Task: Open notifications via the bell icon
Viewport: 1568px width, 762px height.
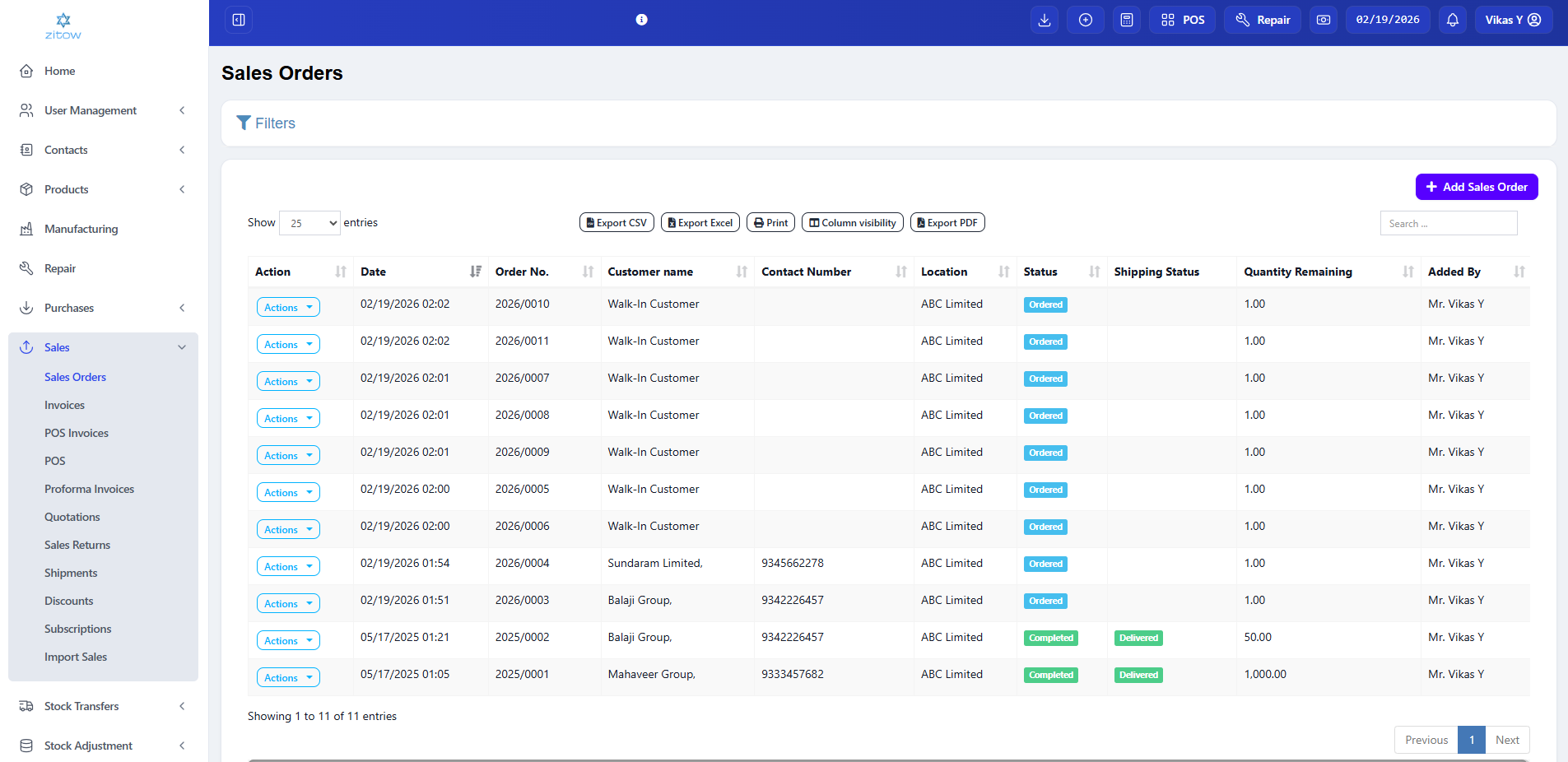Action: coord(1451,19)
